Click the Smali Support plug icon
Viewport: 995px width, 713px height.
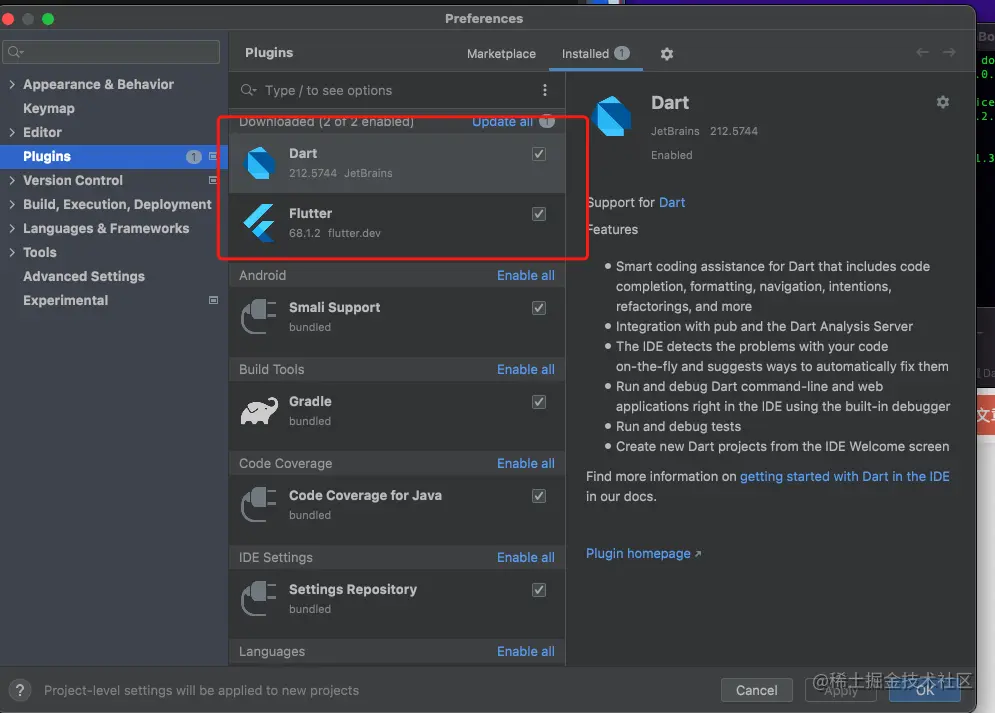pos(259,317)
